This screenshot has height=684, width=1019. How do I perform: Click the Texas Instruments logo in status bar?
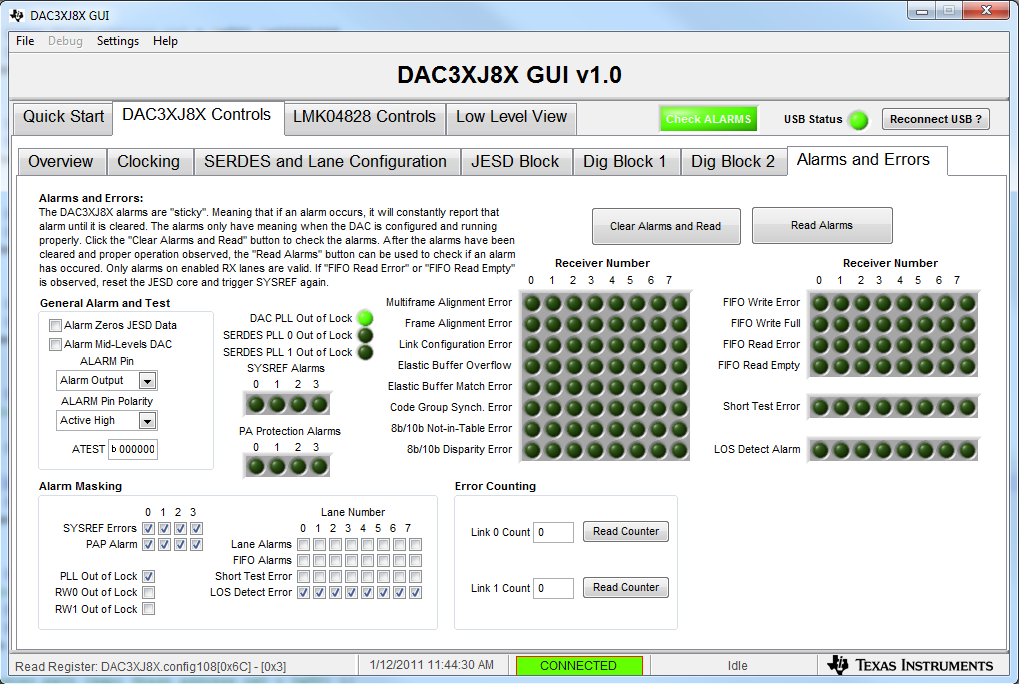(910, 665)
